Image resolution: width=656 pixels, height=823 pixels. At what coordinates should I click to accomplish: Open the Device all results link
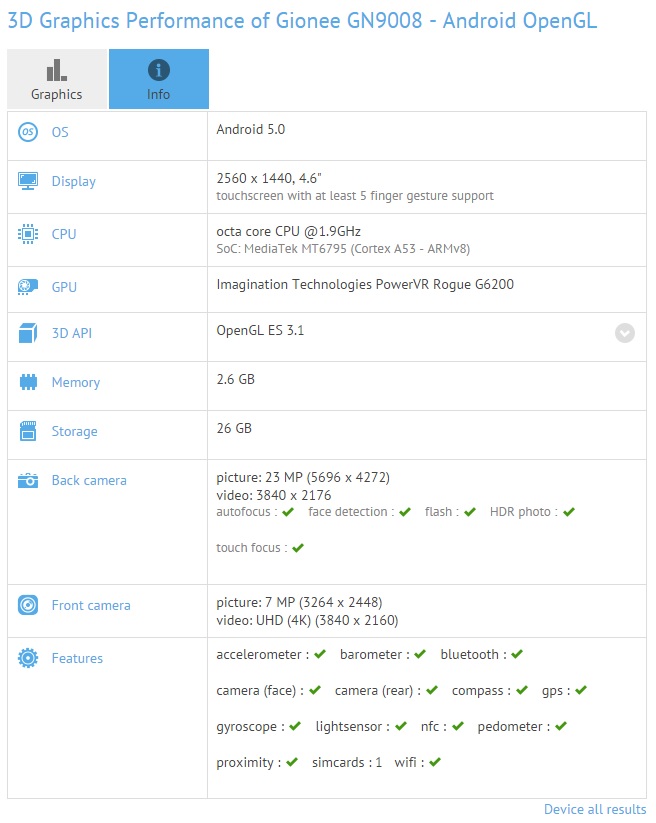pos(594,809)
